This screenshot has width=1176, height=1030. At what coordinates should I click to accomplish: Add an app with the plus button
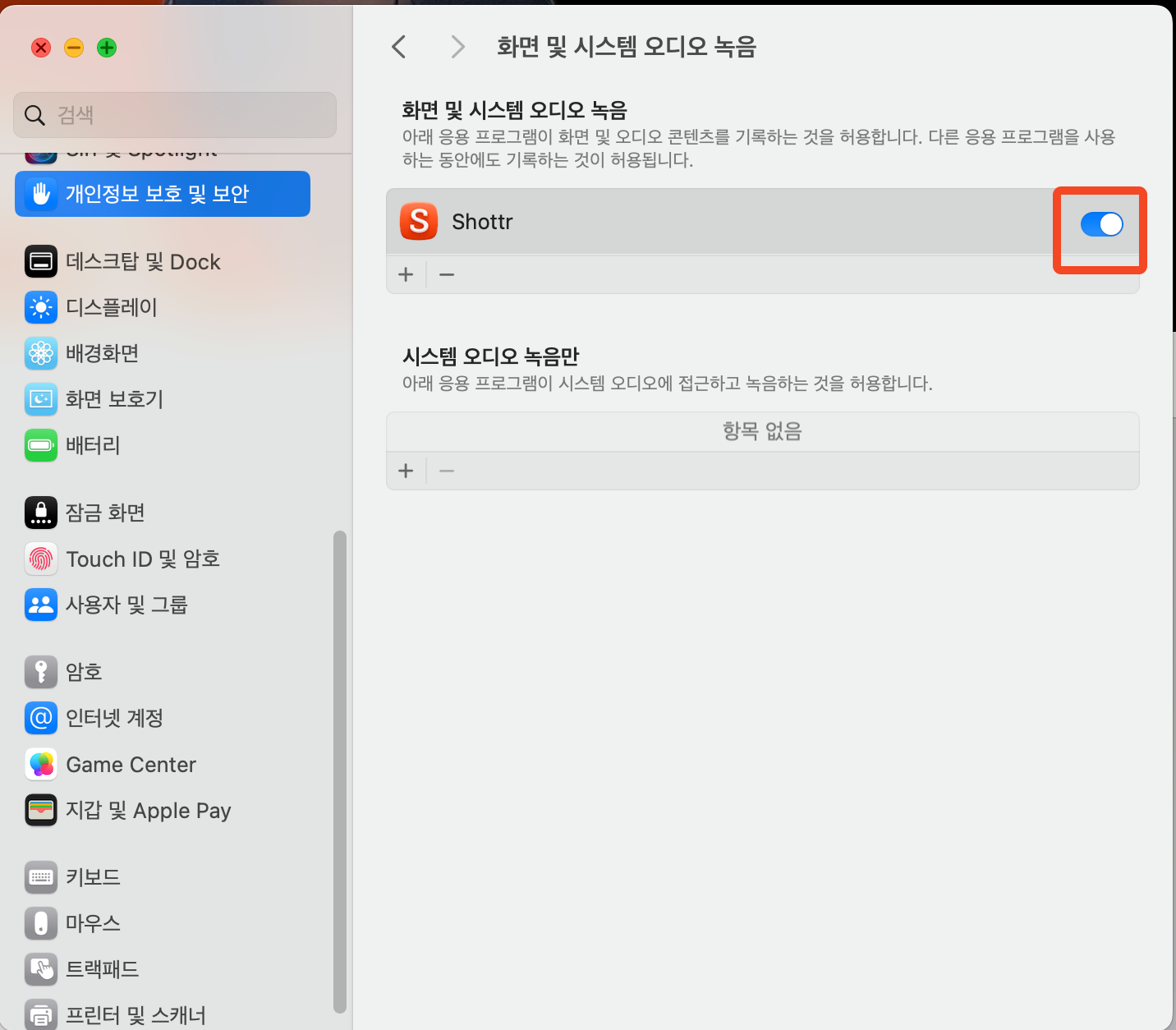click(406, 274)
